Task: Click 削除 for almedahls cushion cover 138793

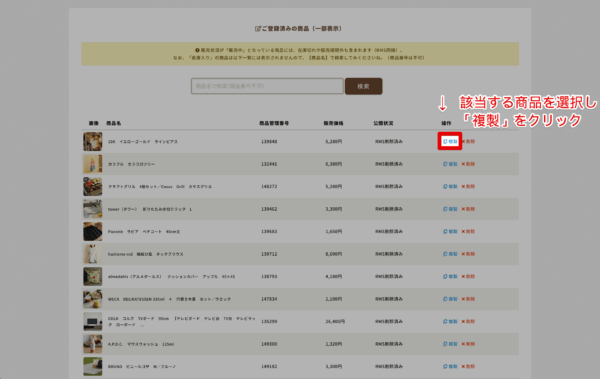Action: point(468,276)
